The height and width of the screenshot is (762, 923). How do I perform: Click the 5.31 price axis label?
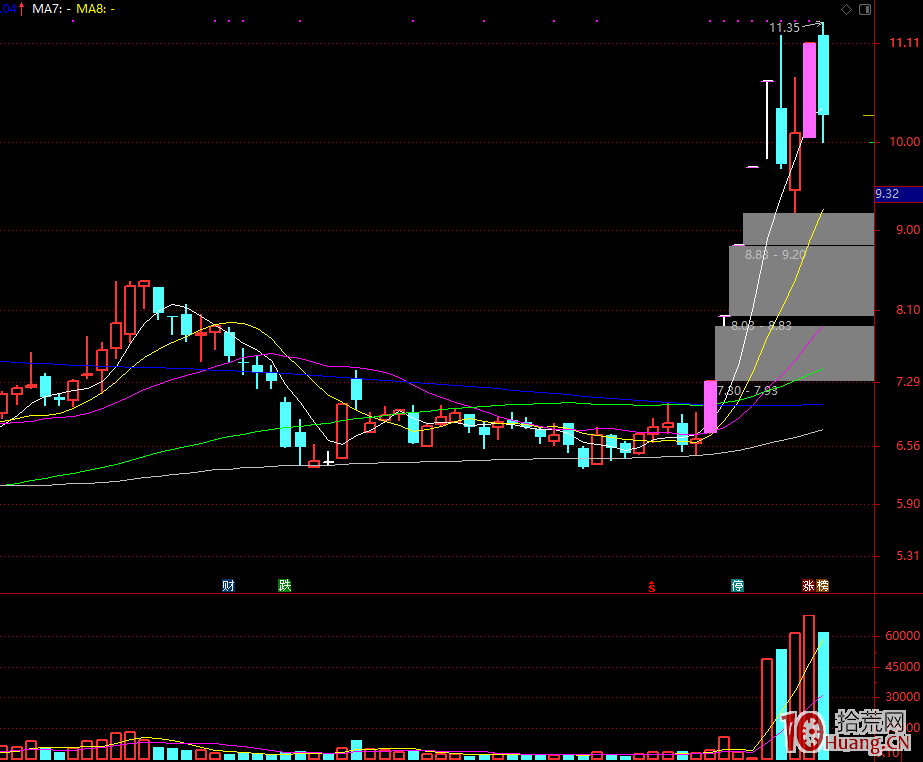click(908, 556)
